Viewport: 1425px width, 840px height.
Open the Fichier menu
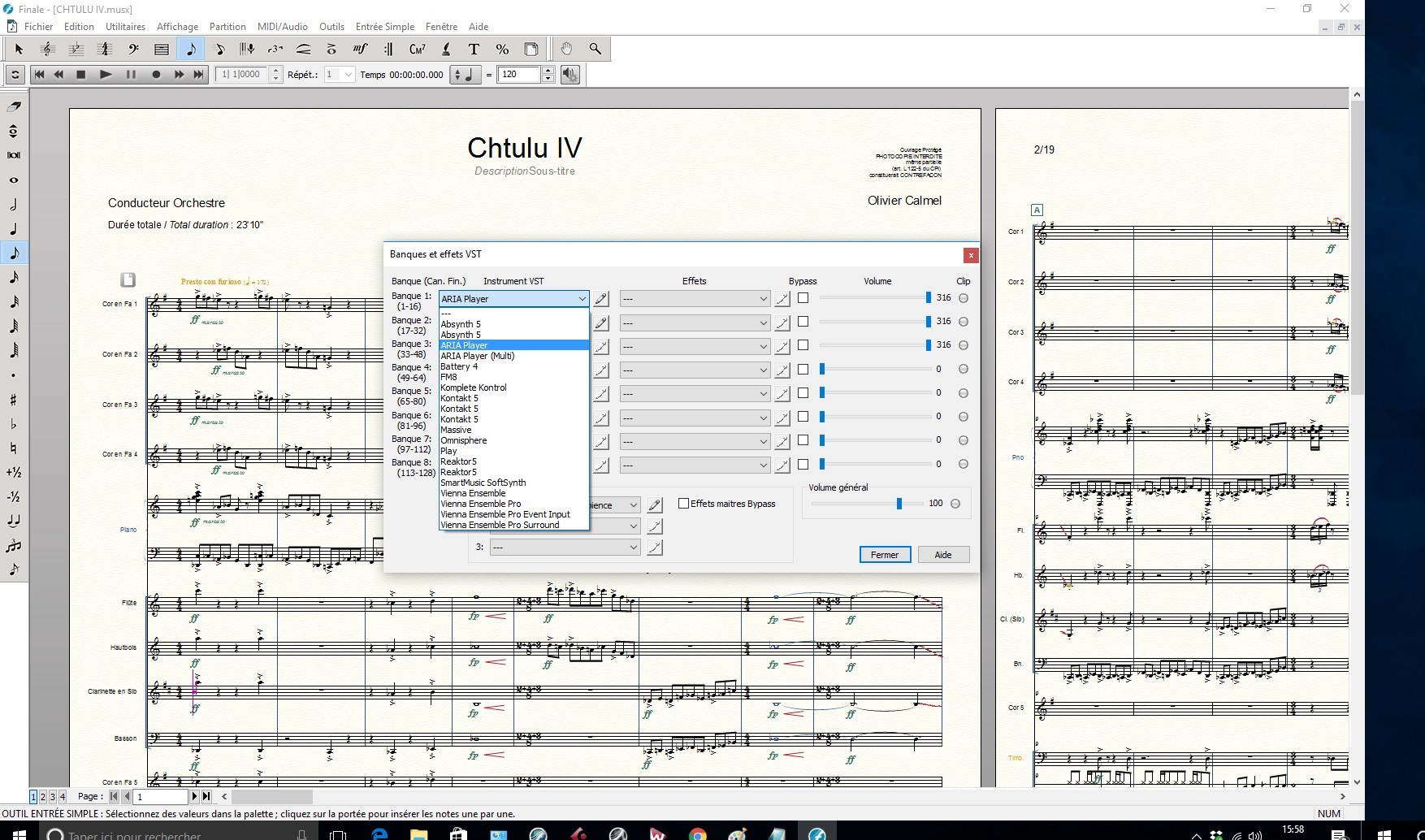38,27
